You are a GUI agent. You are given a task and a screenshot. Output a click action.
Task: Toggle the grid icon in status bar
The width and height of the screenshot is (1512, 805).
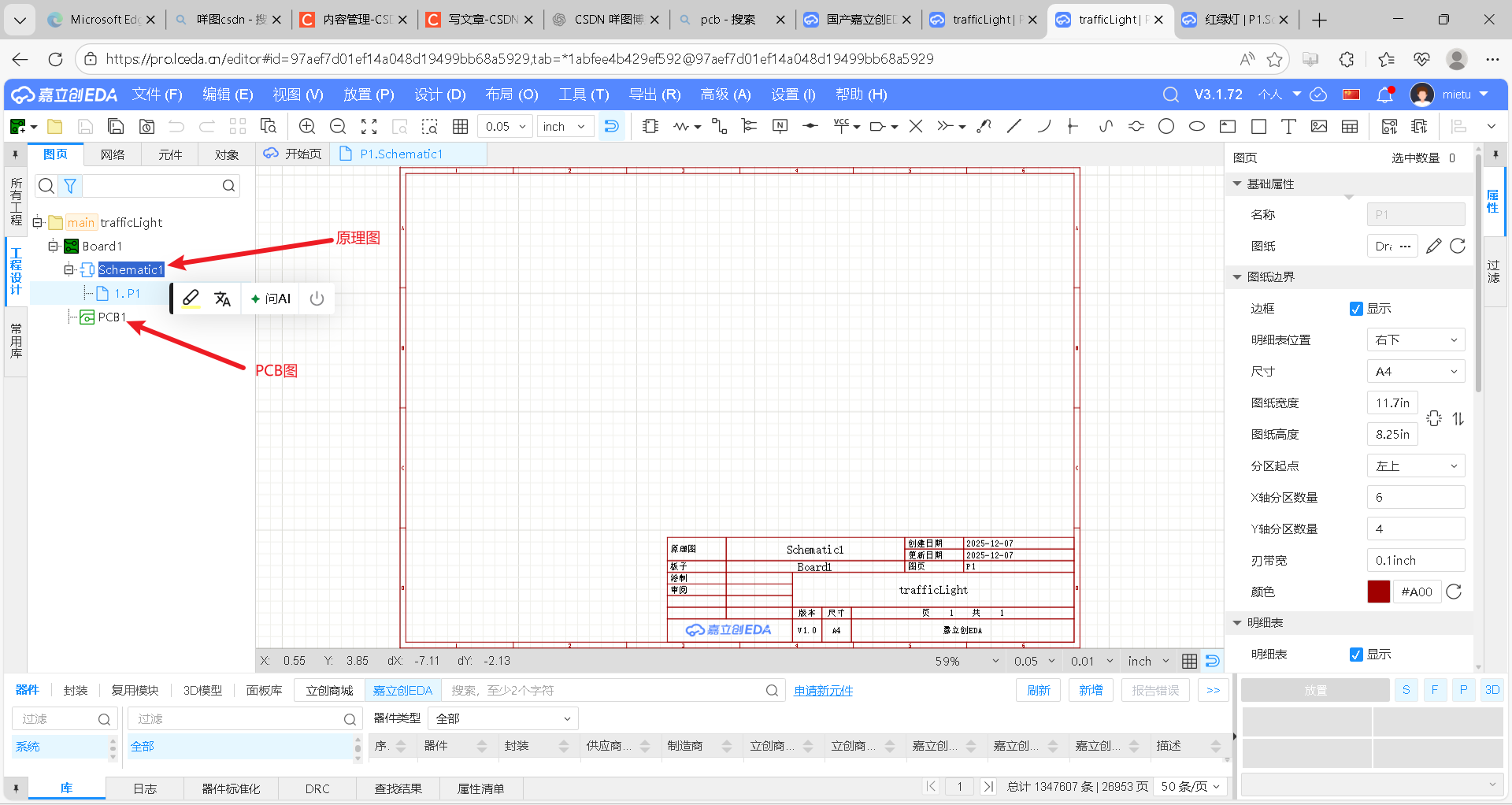click(1189, 661)
